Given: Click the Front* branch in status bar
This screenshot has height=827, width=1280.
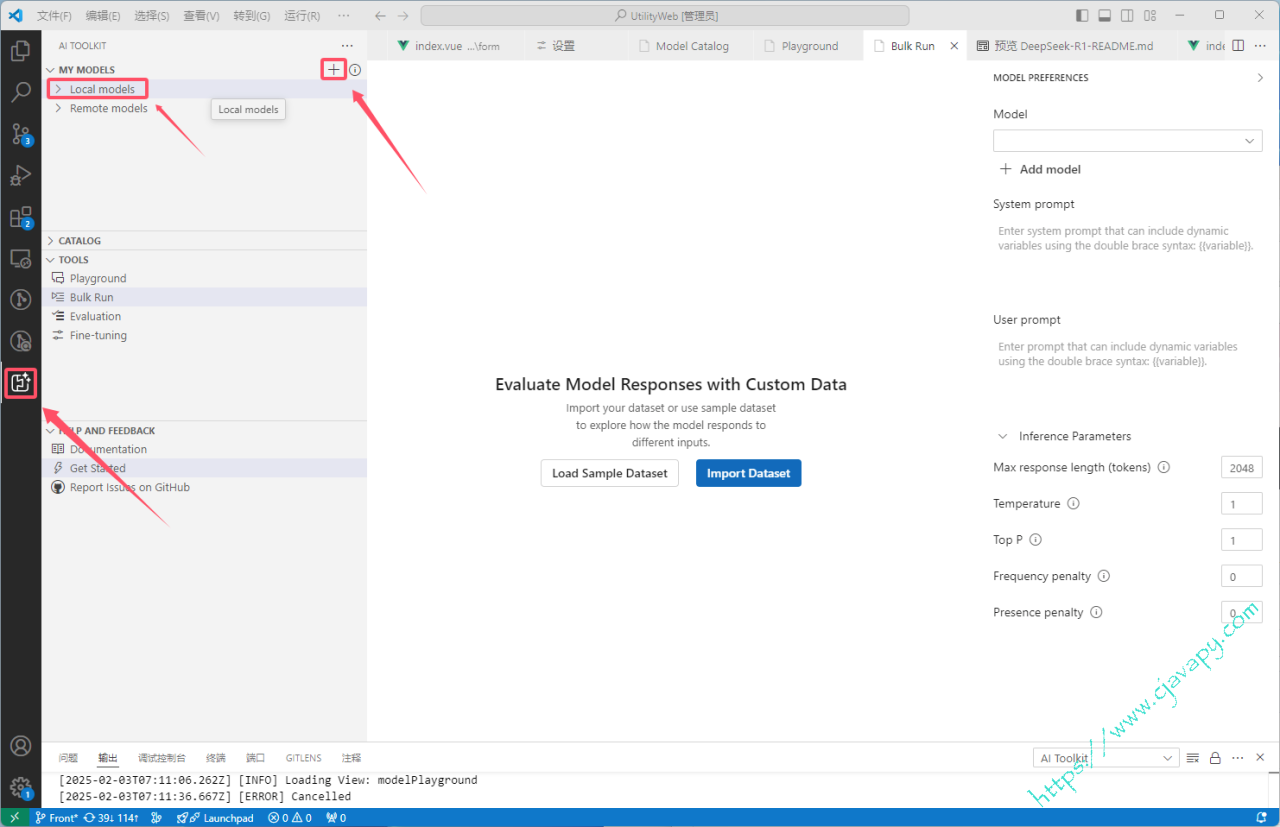Looking at the screenshot, I should pos(56,818).
